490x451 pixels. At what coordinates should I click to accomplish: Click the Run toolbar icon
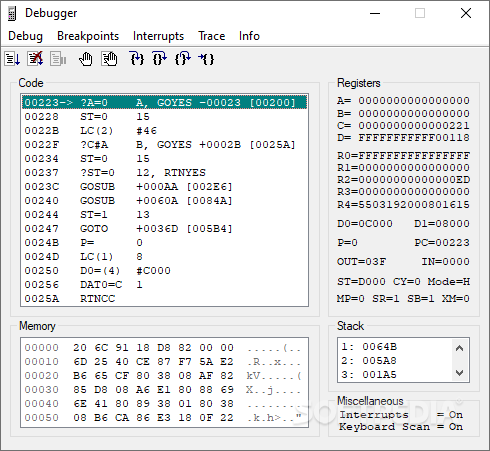point(12,59)
